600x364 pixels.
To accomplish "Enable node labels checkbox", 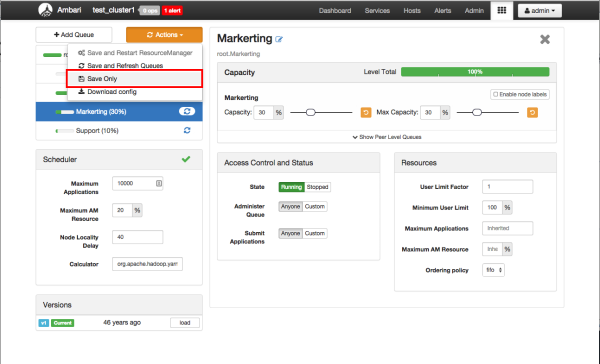I will (496, 94).
